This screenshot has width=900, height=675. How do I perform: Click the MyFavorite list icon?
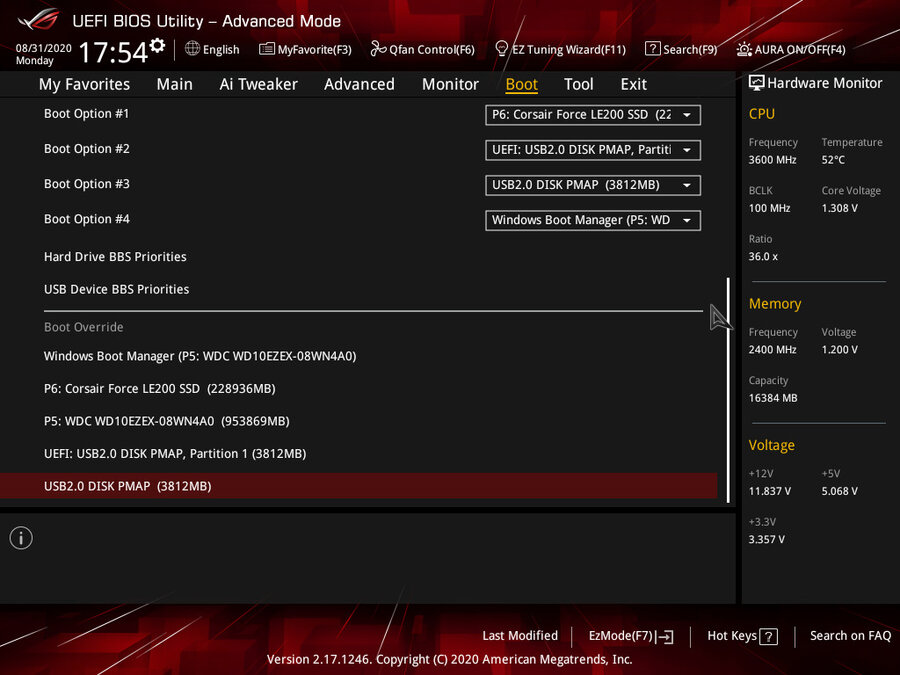click(x=267, y=49)
